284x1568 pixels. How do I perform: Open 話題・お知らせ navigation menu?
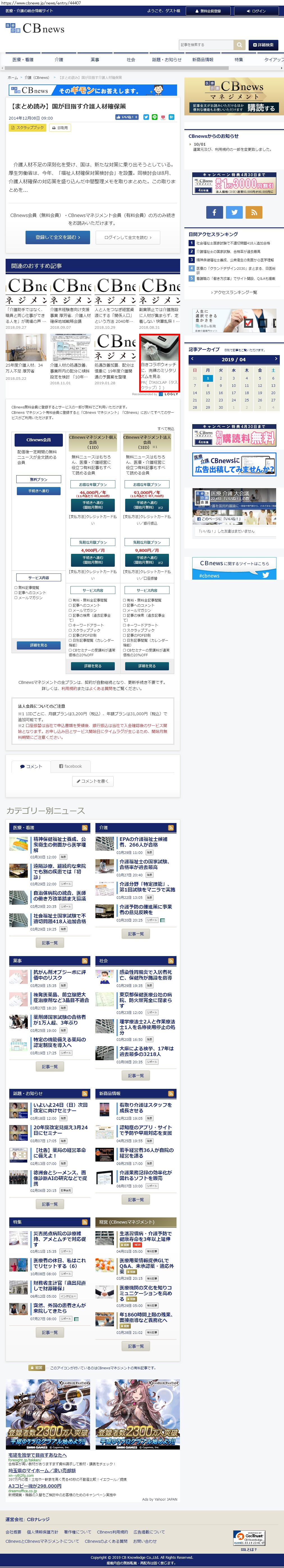(x=167, y=60)
